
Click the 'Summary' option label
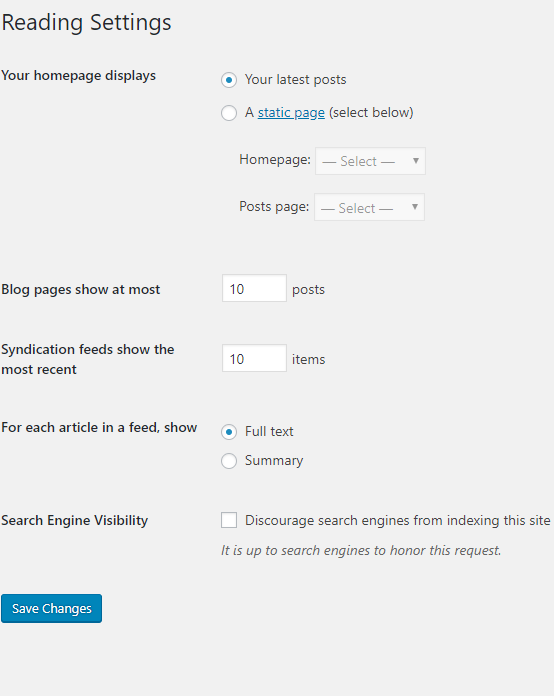coord(274,461)
